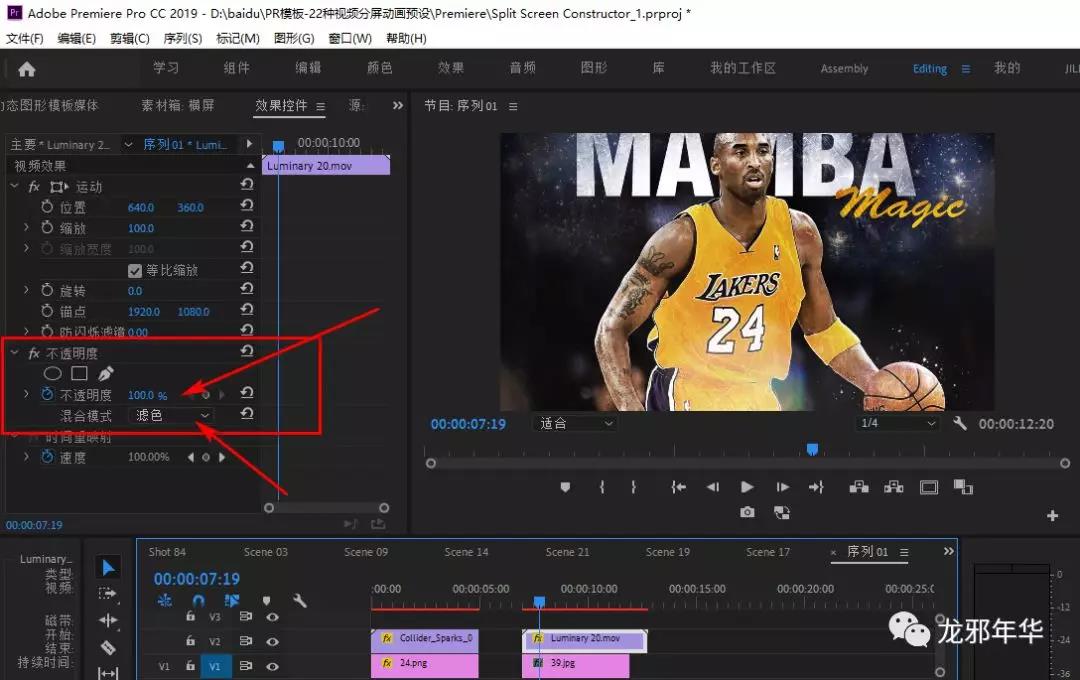Export frame with camera icon
The height and width of the screenshot is (680, 1080).
pyautogui.click(x=747, y=513)
